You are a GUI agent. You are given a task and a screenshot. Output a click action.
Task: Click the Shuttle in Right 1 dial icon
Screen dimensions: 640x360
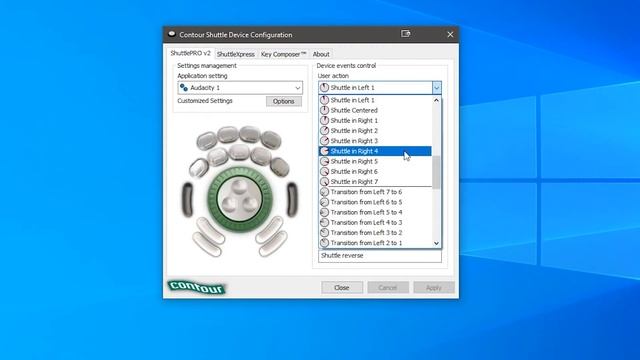[x=324, y=120]
